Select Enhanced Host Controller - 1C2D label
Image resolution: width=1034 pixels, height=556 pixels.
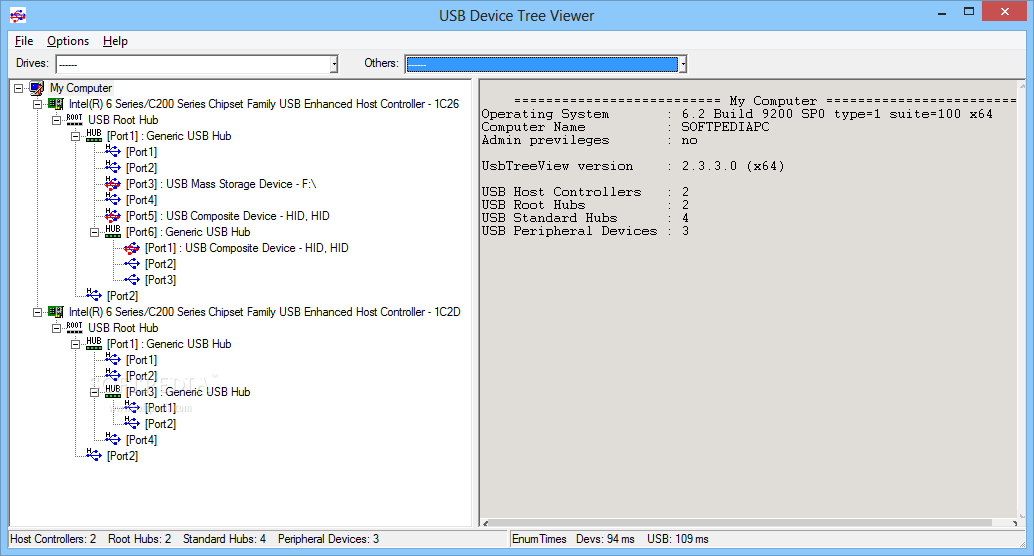pos(264,311)
